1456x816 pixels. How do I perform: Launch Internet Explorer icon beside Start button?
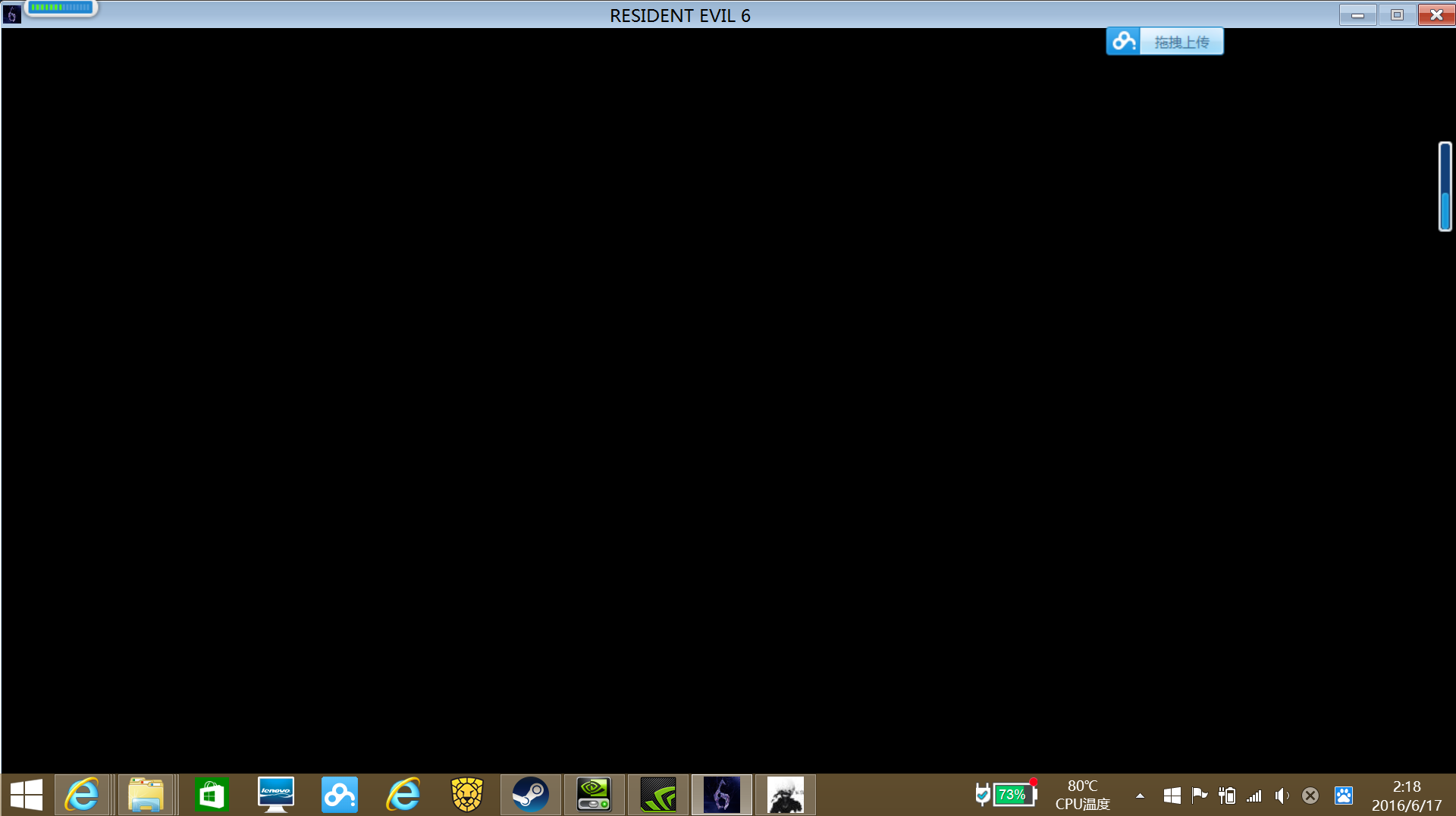[x=82, y=795]
